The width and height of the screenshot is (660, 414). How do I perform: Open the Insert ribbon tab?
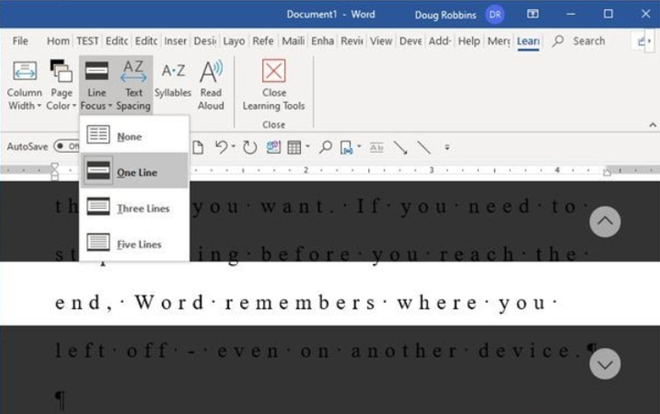(x=175, y=41)
